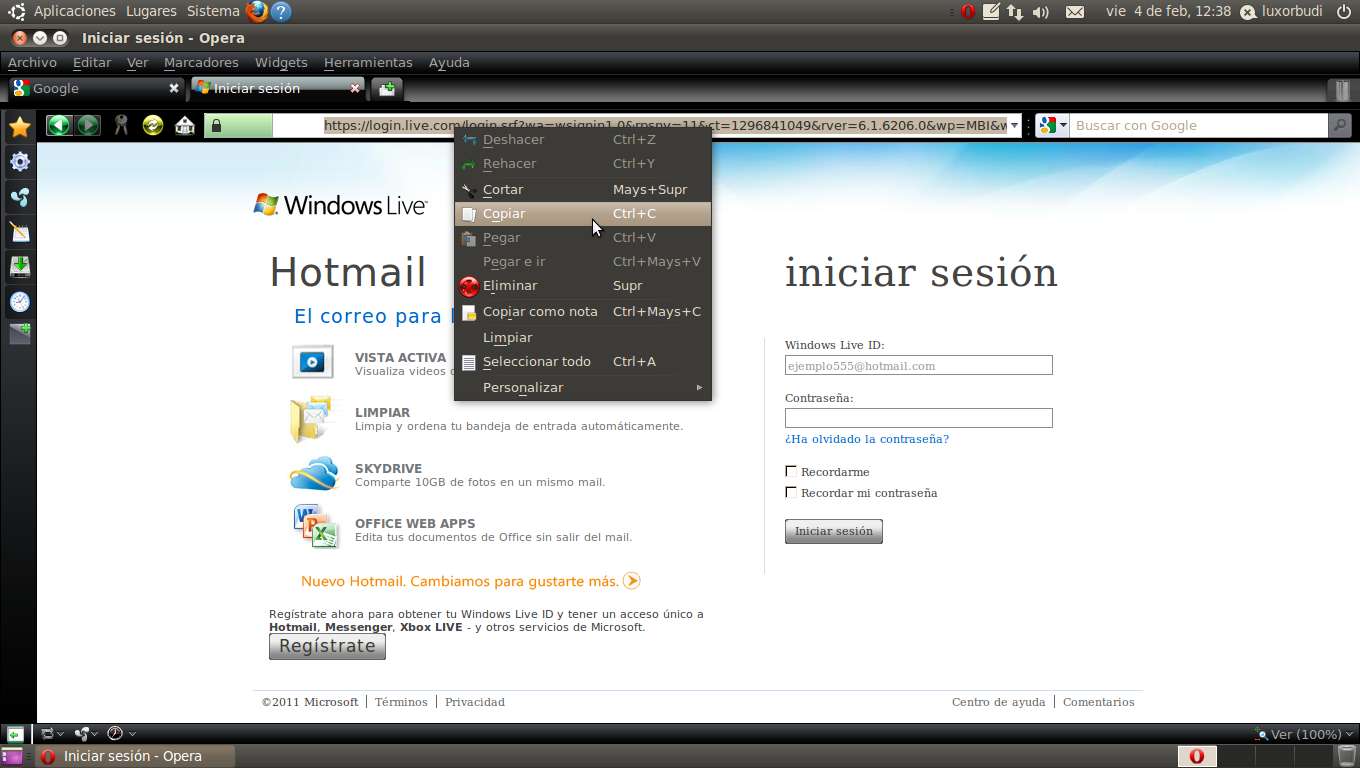Open the History clock panel in sidebar

tap(19, 301)
